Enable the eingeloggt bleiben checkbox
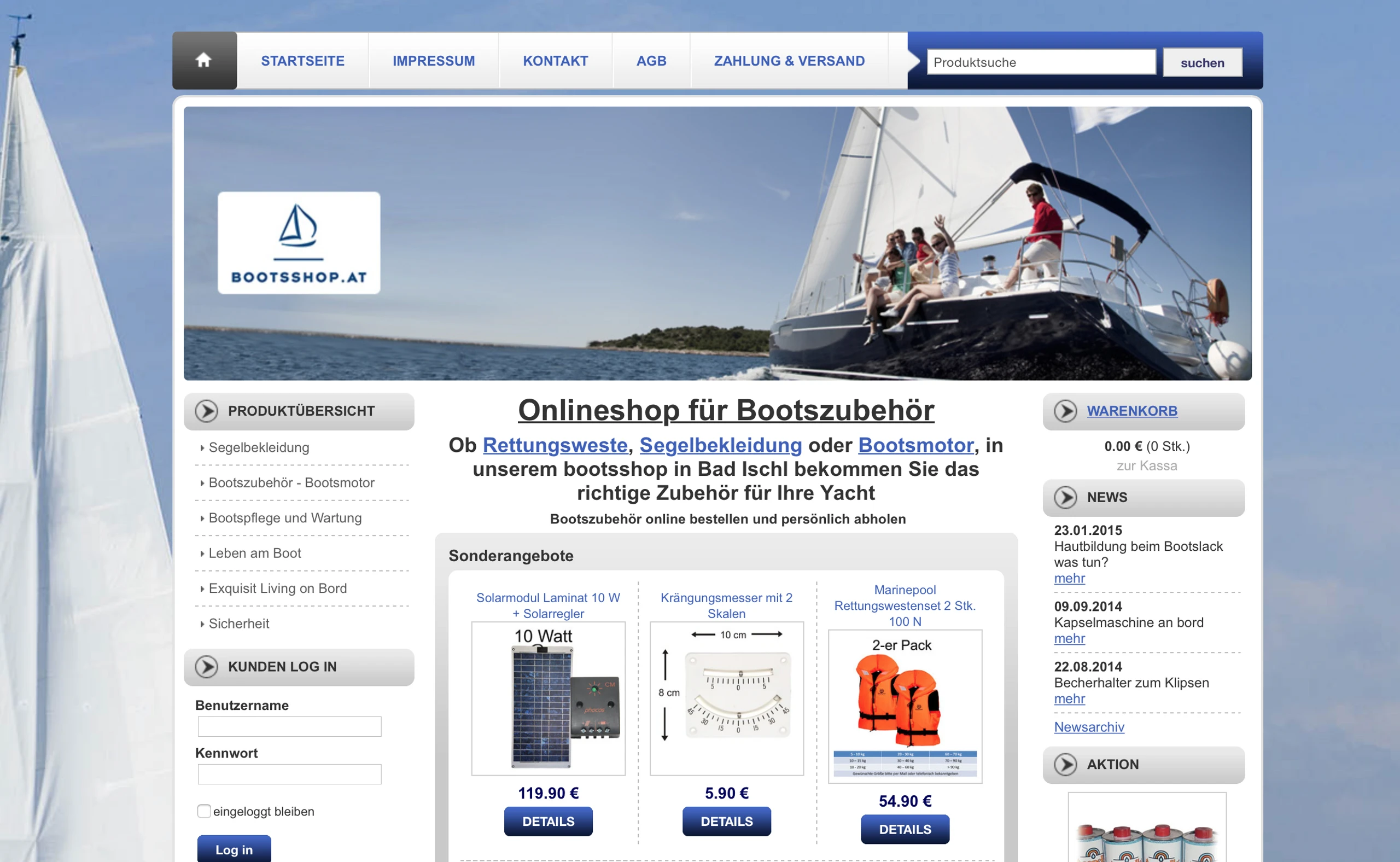1400x862 pixels. click(203, 811)
